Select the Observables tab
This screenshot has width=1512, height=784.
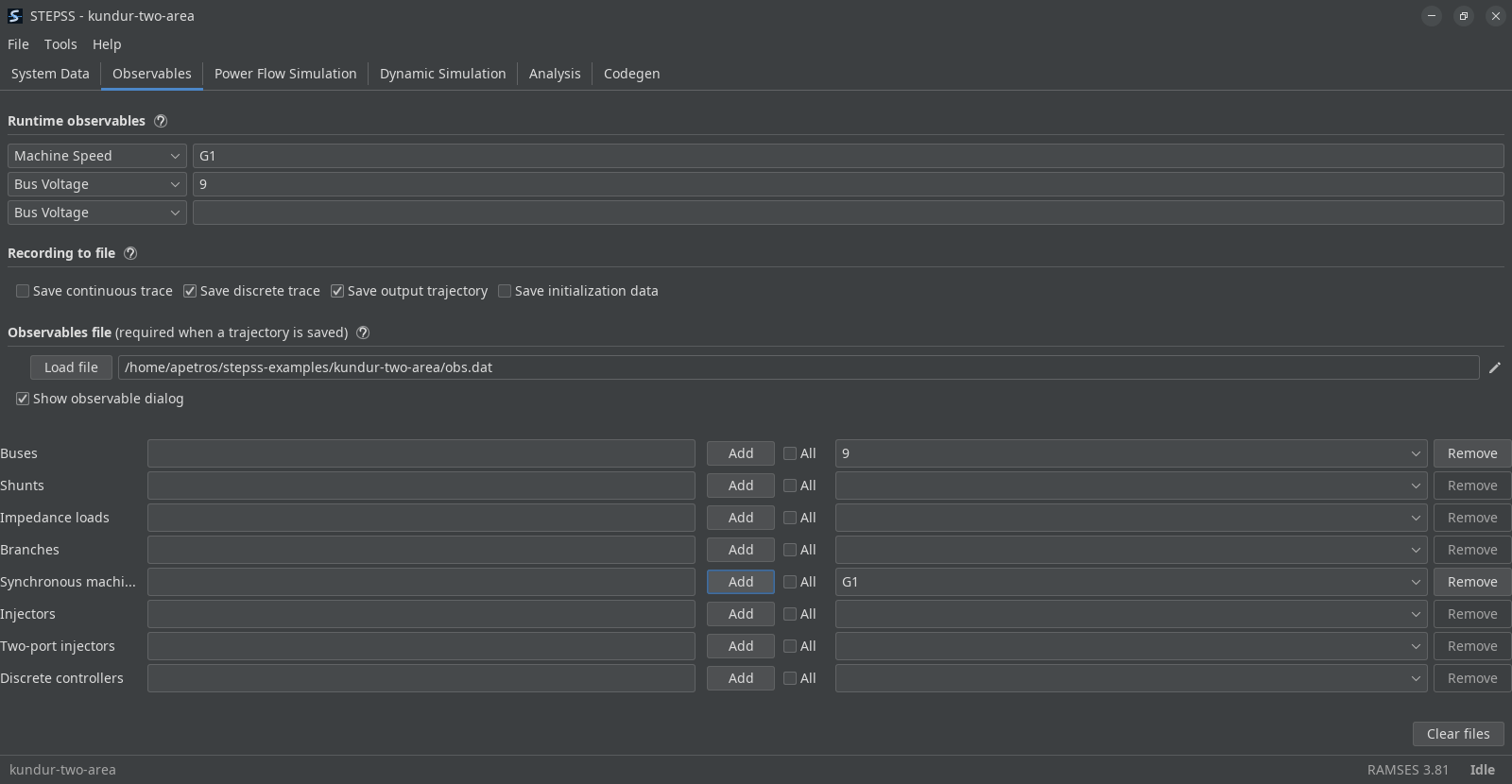(x=152, y=74)
